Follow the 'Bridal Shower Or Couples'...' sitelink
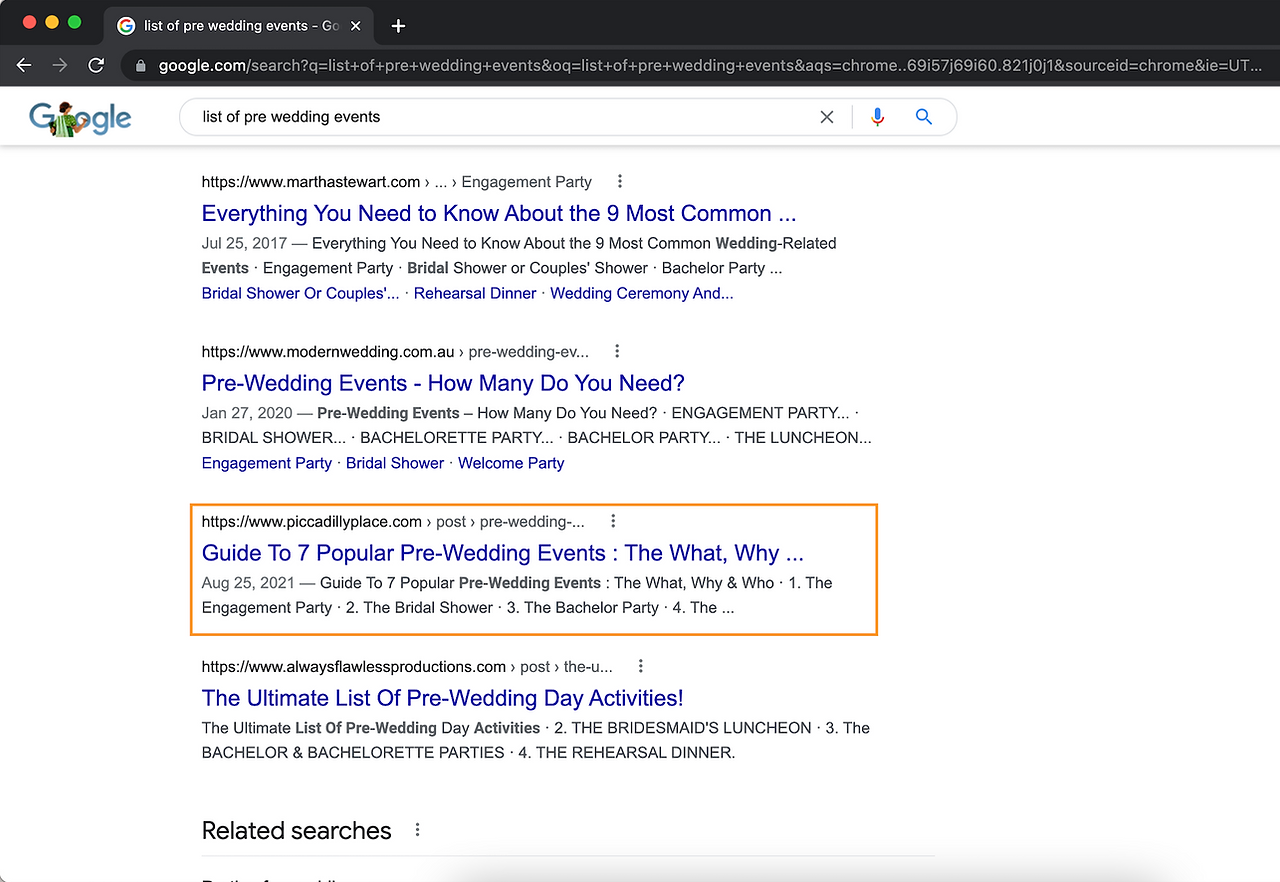Image resolution: width=1280 pixels, height=882 pixels. [x=300, y=293]
